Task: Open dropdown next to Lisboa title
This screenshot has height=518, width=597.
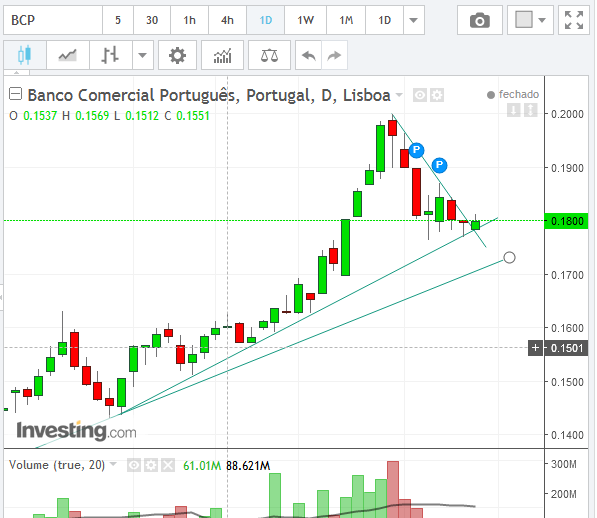Action: (399, 94)
